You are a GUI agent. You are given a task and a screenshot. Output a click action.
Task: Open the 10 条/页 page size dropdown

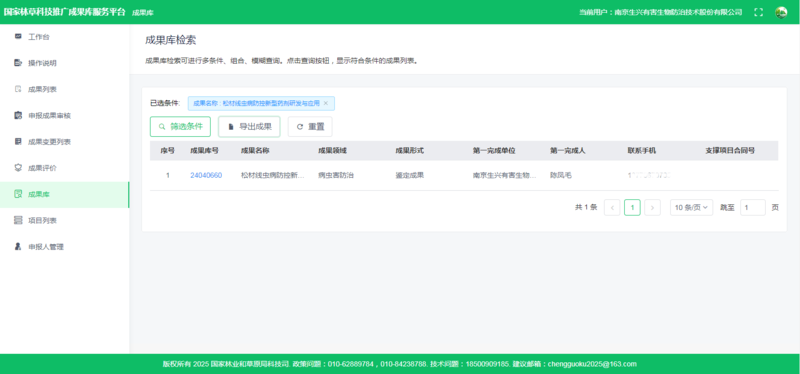[x=691, y=207]
